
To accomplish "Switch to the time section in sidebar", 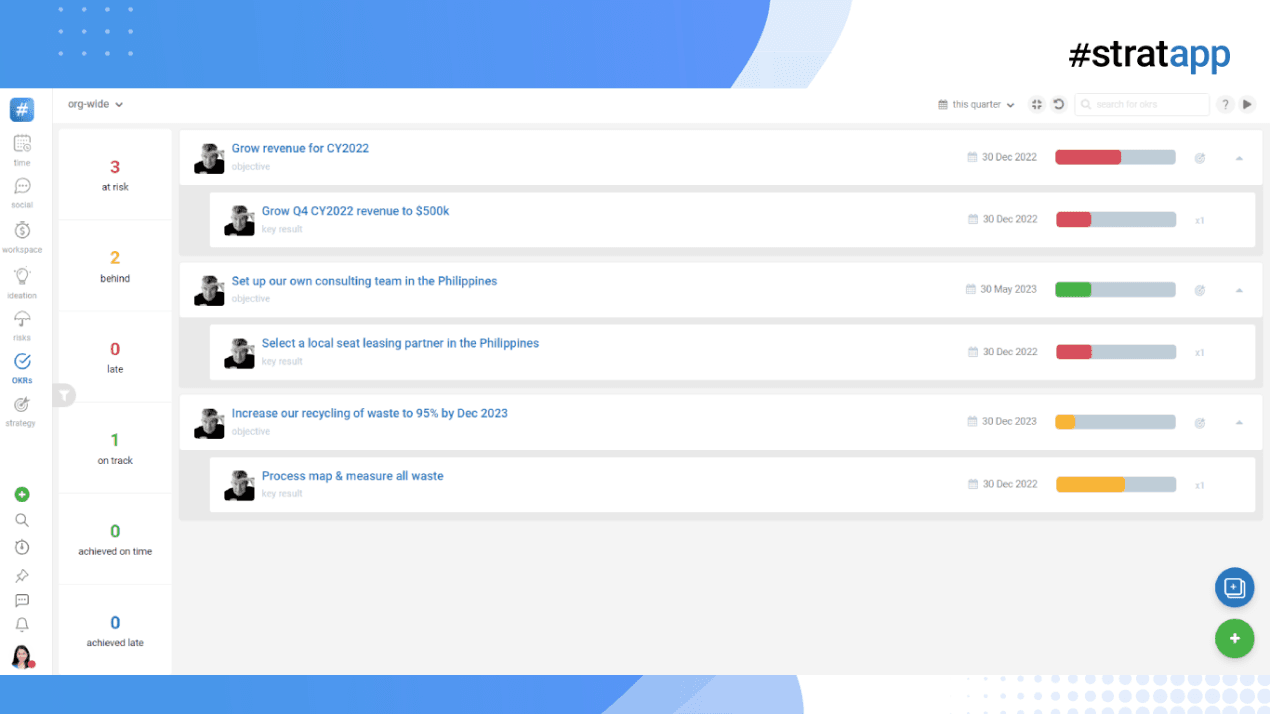I will [x=22, y=144].
